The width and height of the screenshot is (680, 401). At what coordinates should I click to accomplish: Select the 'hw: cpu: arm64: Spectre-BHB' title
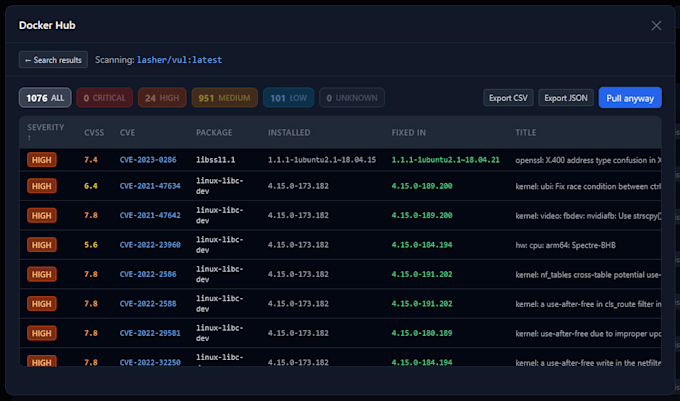[566, 245]
